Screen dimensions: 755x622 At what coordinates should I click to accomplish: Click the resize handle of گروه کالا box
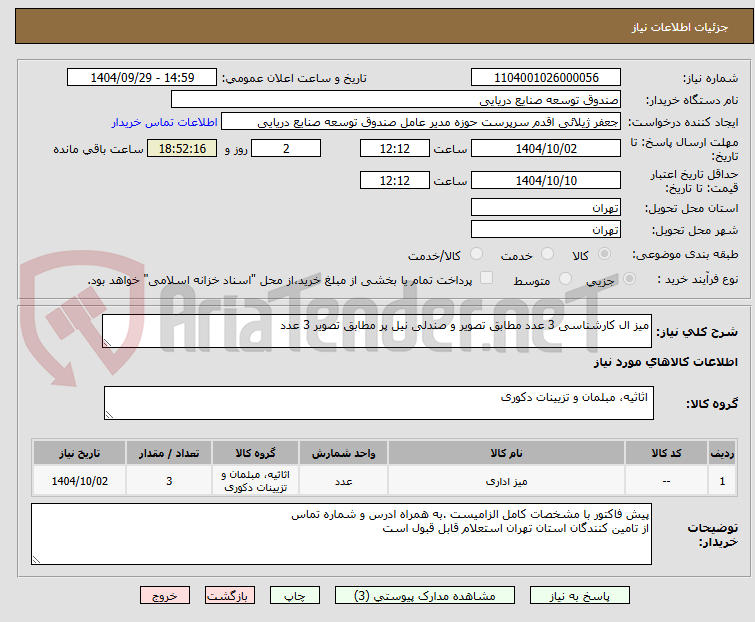(109, 415)
